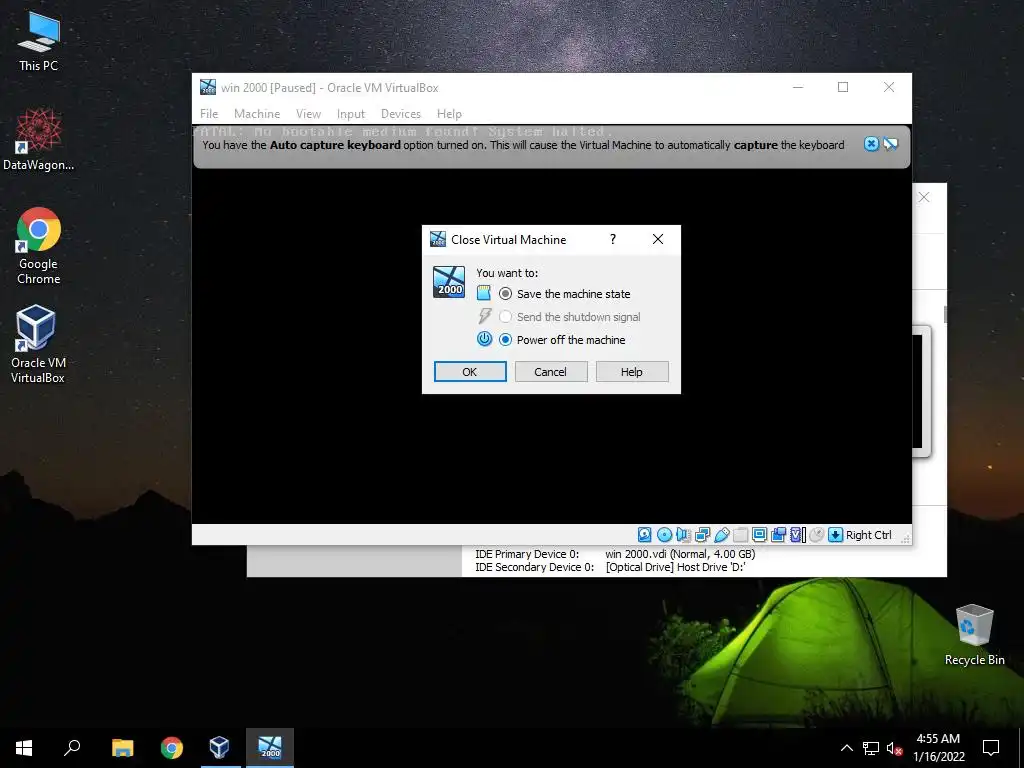
Task: Click the lightning icon beside shutdown signal
Action: [484, 316]
